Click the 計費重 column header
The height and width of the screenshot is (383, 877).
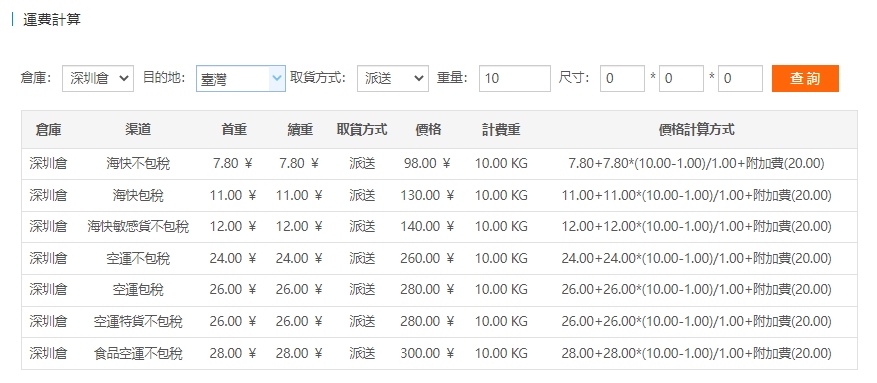(501, 130)
